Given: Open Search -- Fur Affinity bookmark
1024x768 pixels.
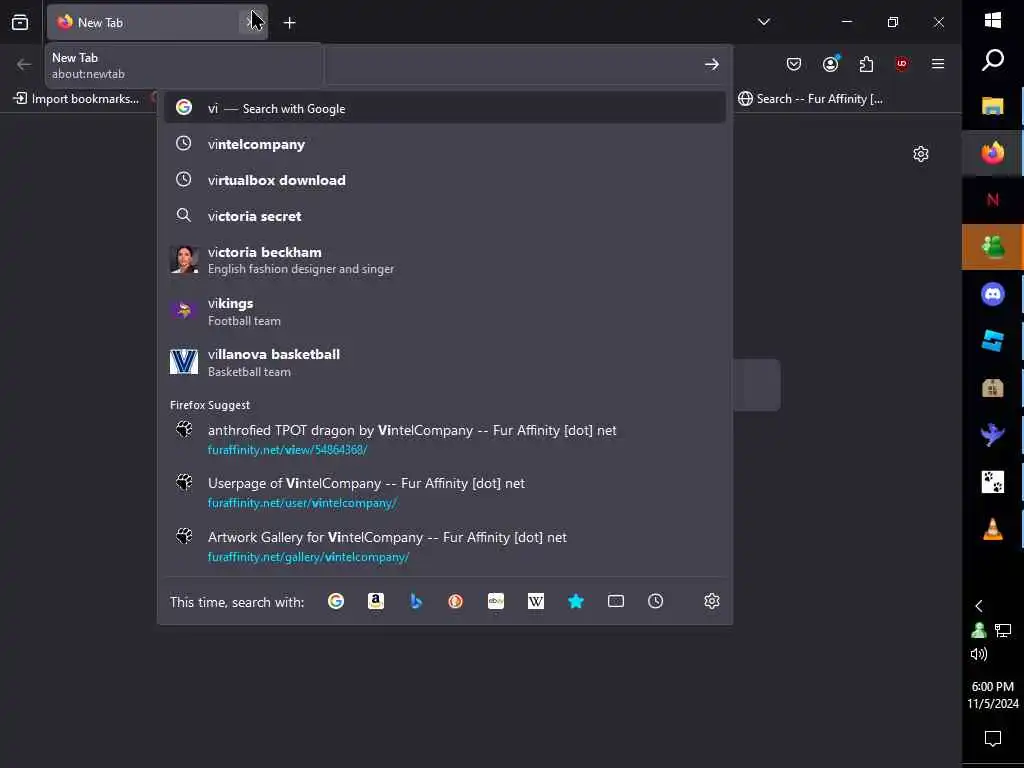Looking at the screenshot, I should pyautogui.click(x=810, y=99).
